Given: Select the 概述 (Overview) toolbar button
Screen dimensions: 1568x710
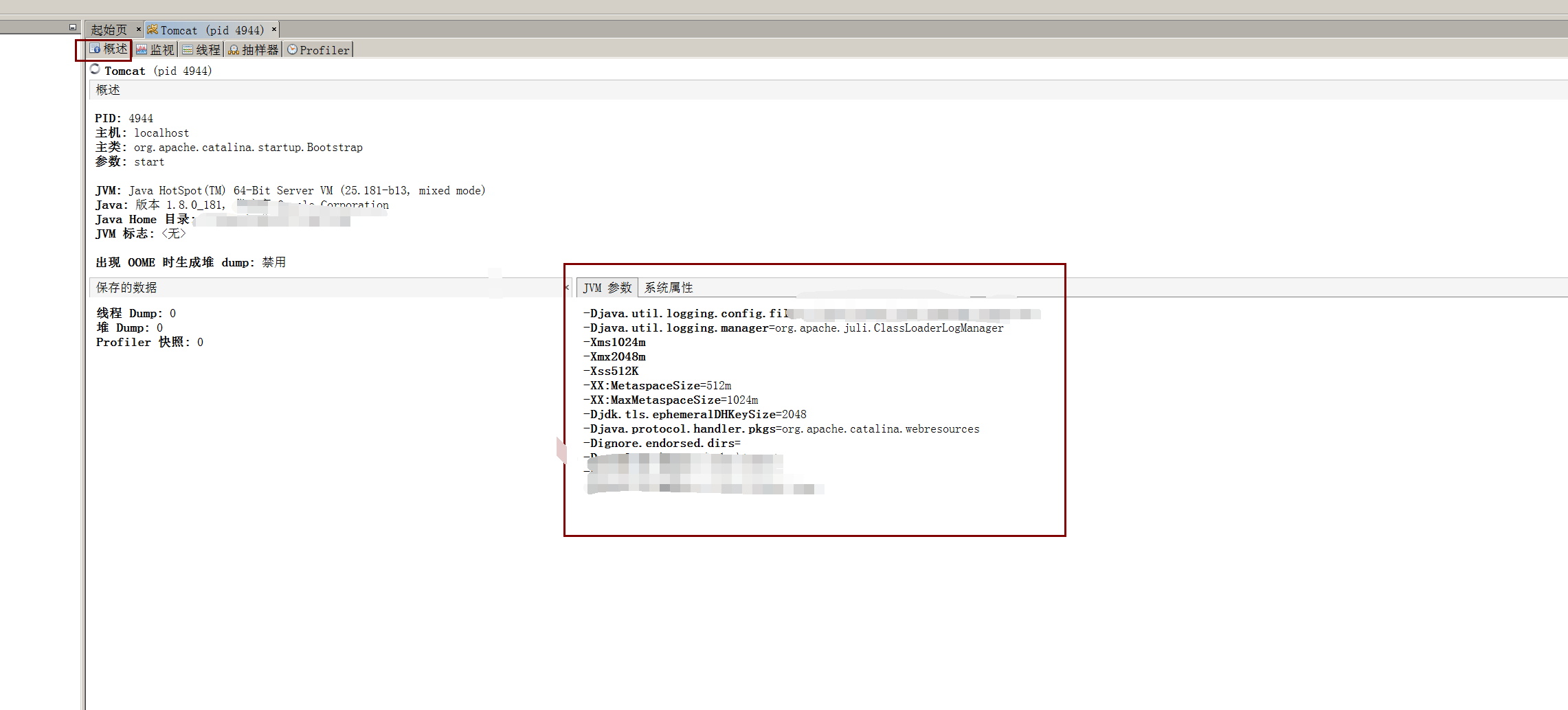Looking at the screenshot, I should 109,49.
